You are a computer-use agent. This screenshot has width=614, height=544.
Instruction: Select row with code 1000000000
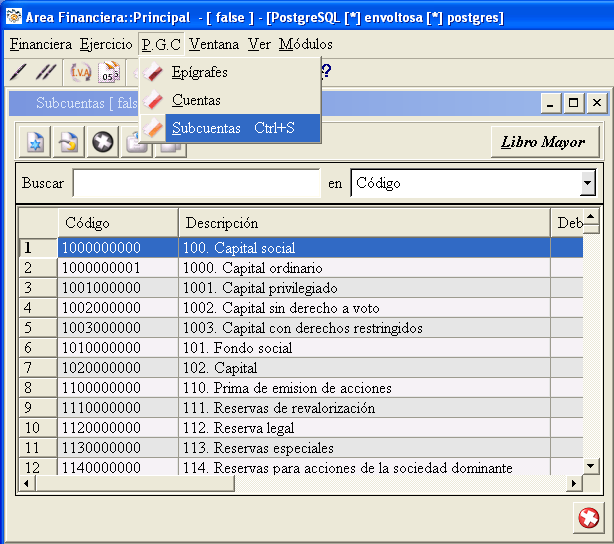pos(301,248)
